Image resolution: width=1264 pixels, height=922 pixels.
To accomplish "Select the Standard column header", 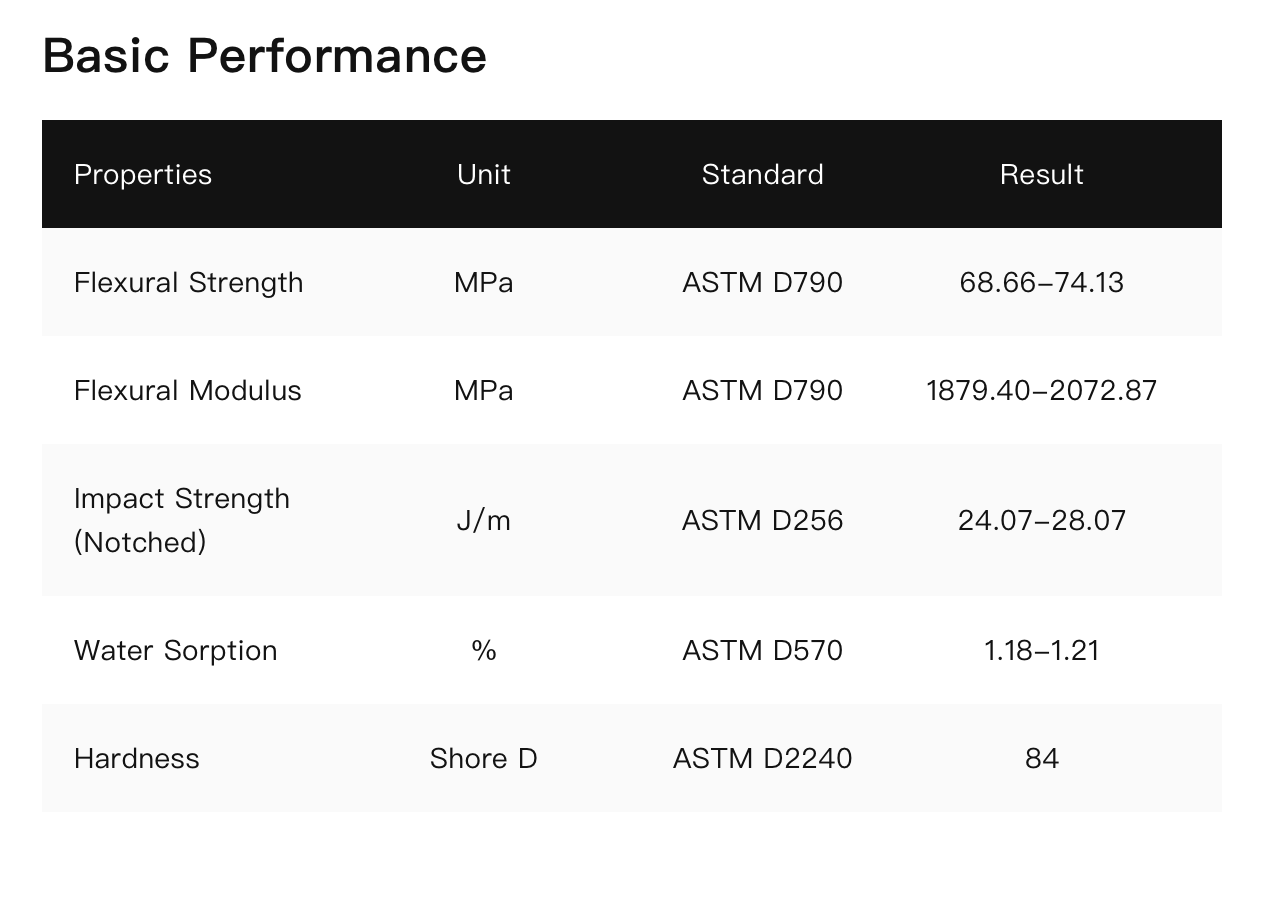I will pos(762,175).
